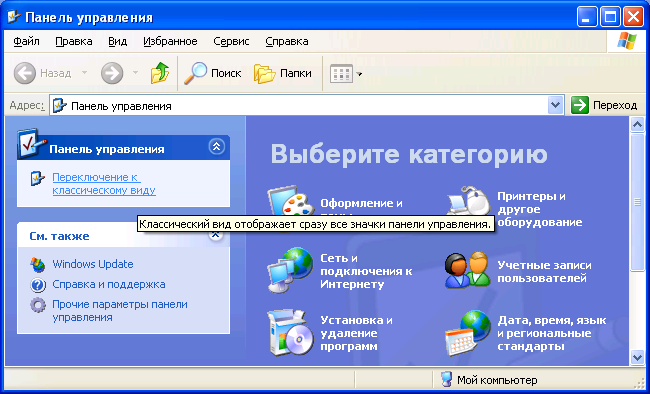Open the Вид menu
Screen dimensions: 650x394
pos(118,41)
